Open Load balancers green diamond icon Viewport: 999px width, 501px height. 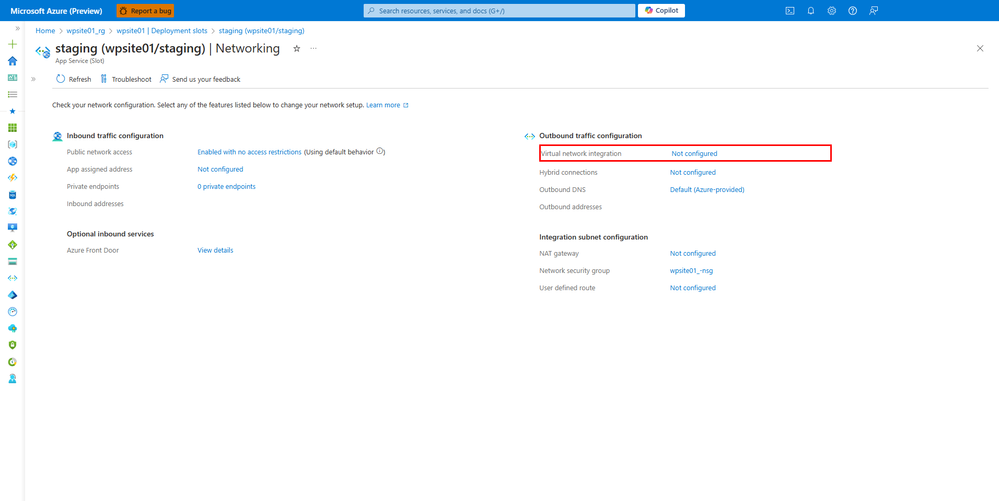tap(12, 245)
